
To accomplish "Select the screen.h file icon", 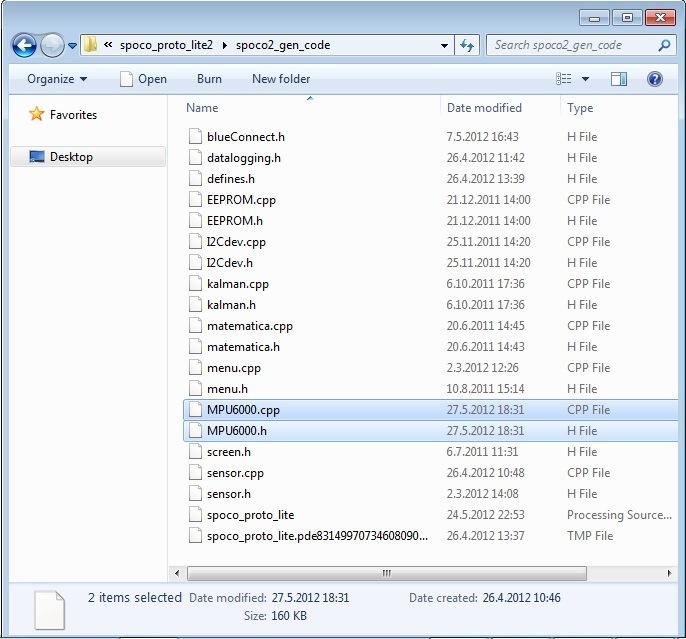I will tap(195, 451).
